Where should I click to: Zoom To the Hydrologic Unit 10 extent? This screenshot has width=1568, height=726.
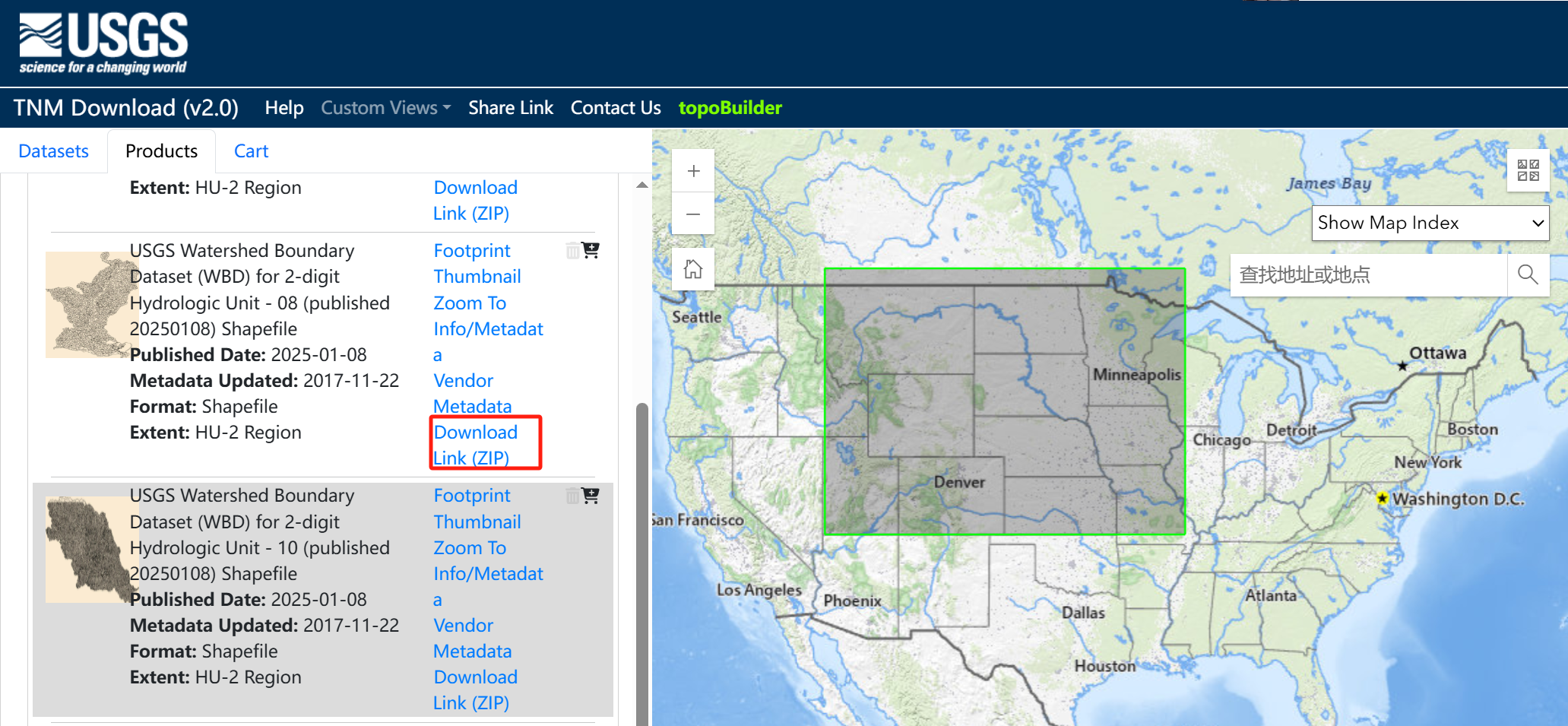(x=470, y=548)
